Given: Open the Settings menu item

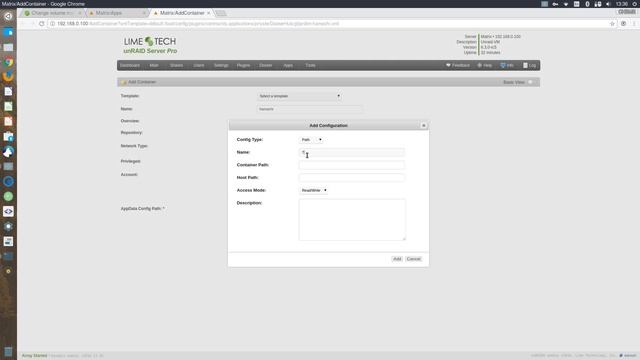Looking at the screenshot, I should point(221,65).
